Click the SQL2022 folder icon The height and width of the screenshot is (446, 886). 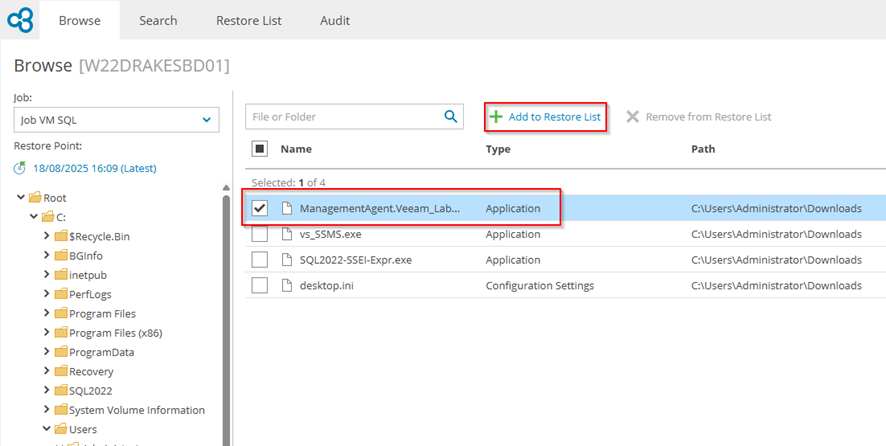click(x=61, y=391)
